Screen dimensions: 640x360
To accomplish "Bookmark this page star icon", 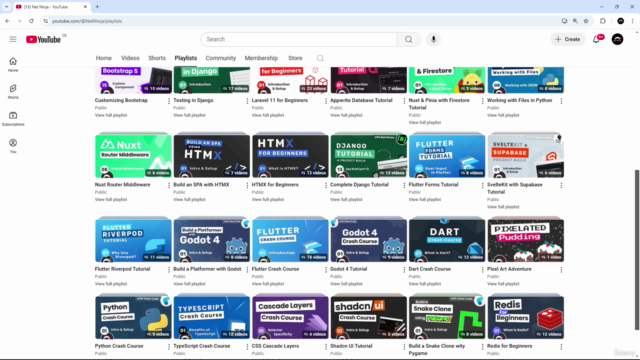I will 586,21.
